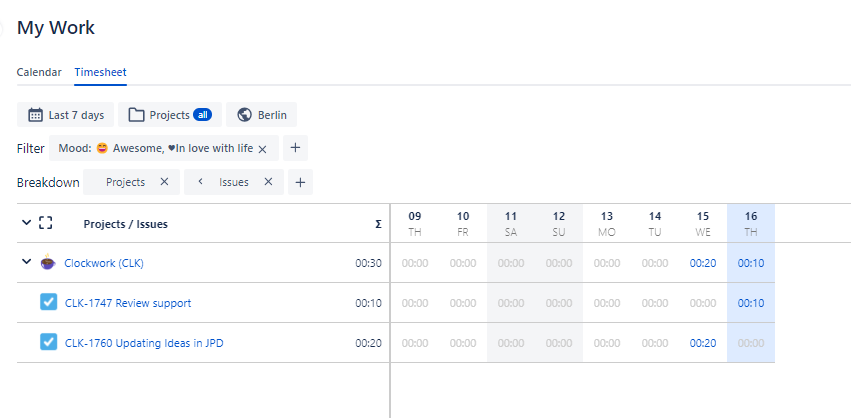
Task: Remove the Mood filter with X
Action: click(x=262, y=149)
